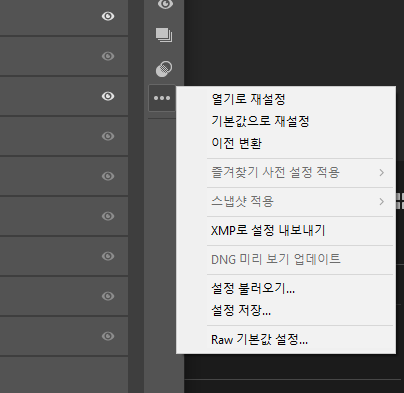Expand 즐겨찾기 사전 설정 적용 submenu arrow
The image size is (404, 393).
[x=382, y=173]
